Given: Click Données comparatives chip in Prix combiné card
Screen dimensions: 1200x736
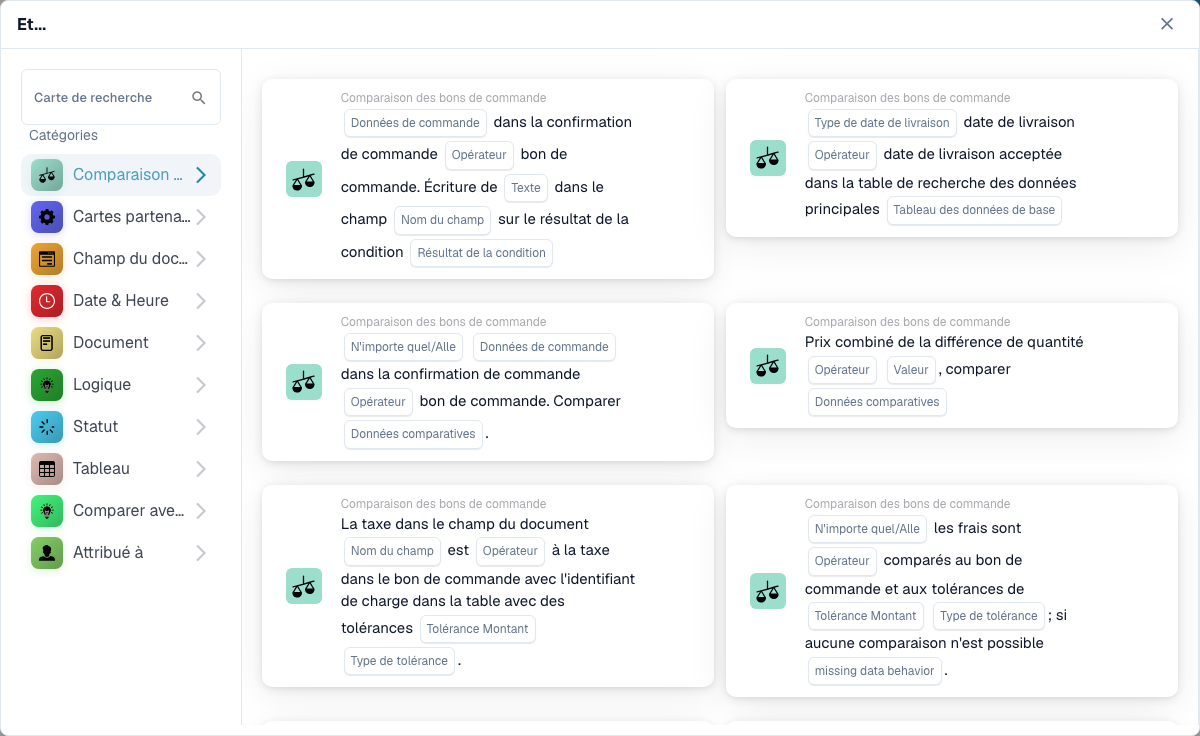Looking at the screenshot, I should click(877, 402).
